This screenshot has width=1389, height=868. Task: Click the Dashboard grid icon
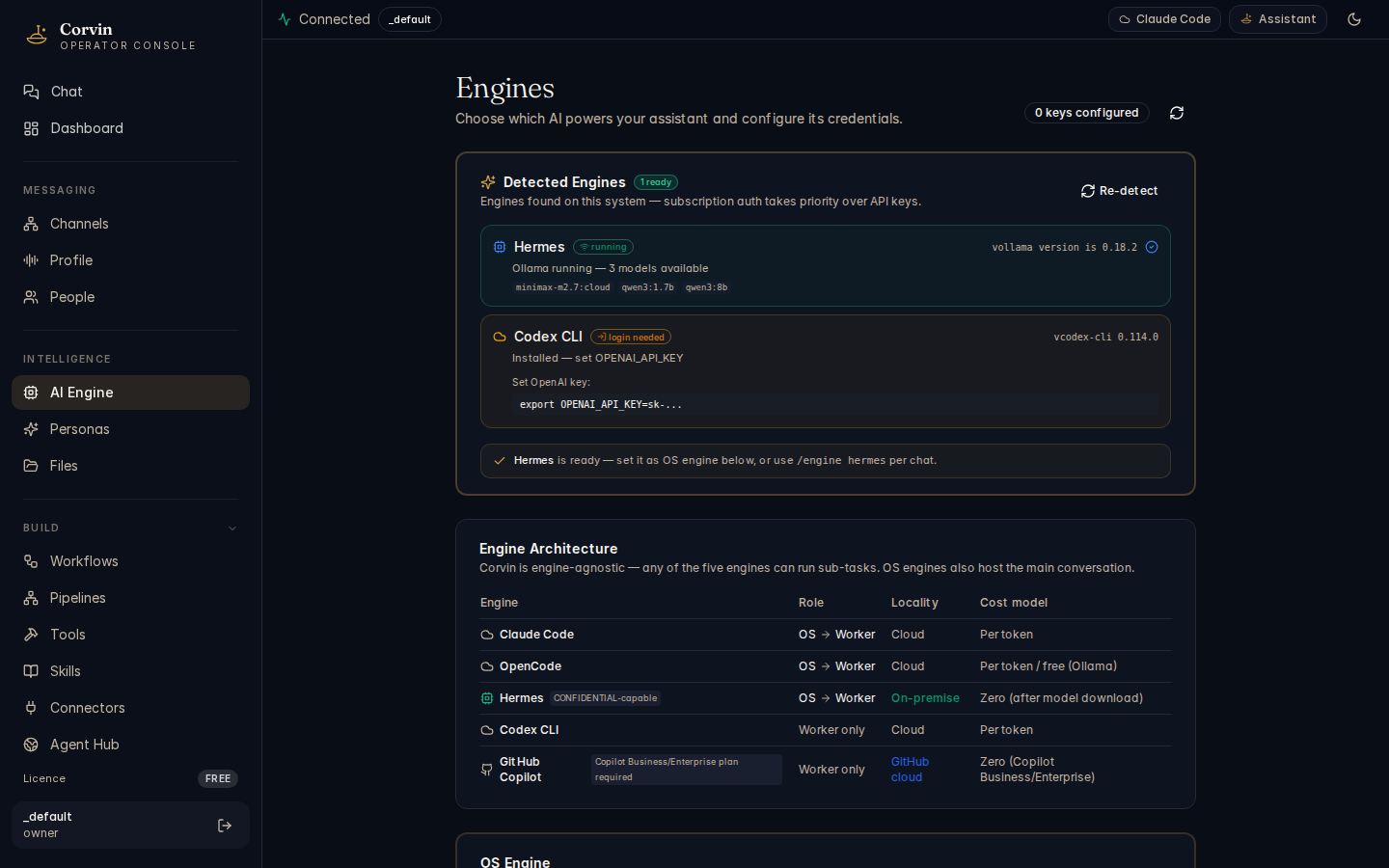pyautogui.click(x=31, y=128)
